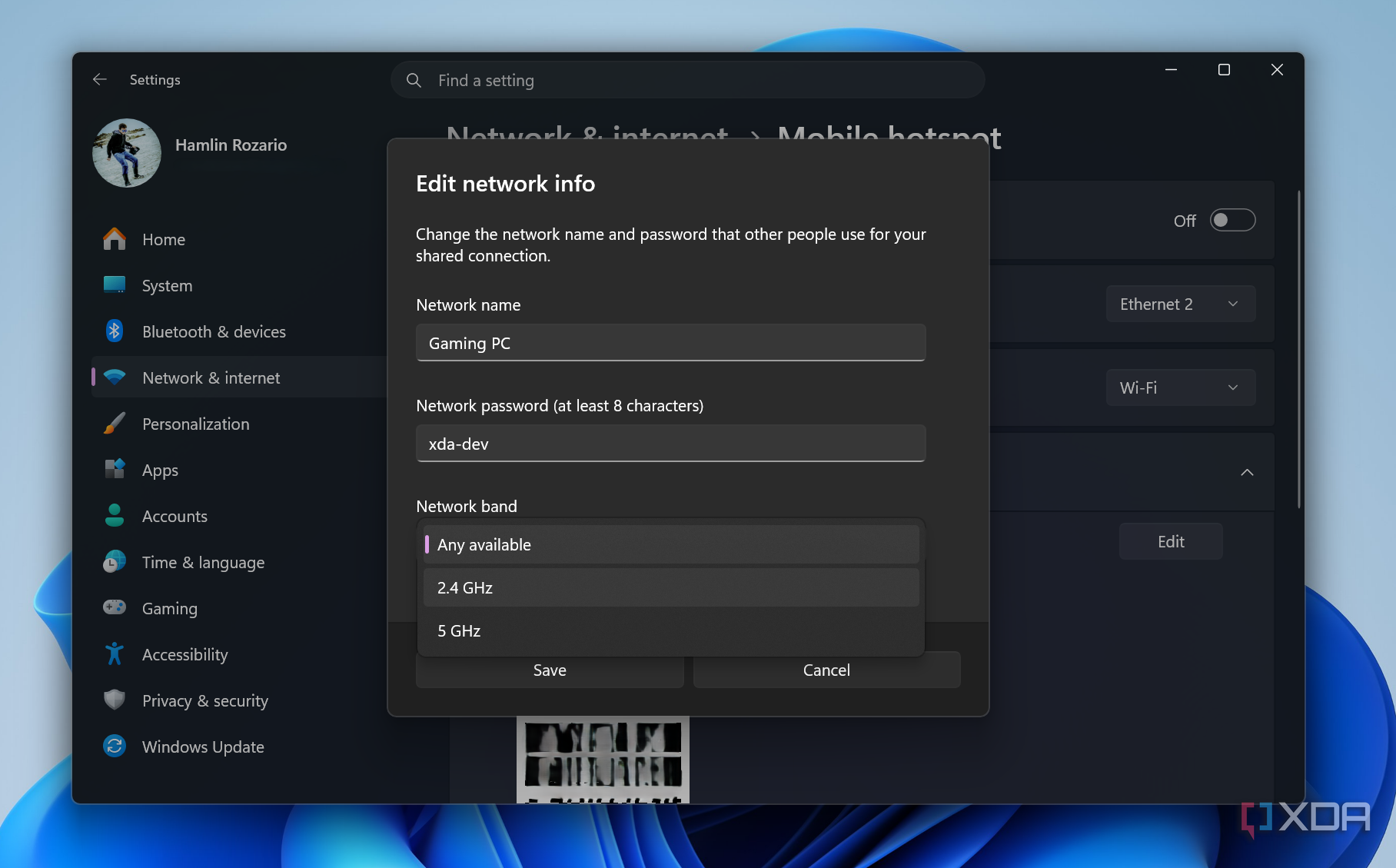Screen dimensions: 1396x868
Task: Go to Personalization settings
Action: (238, 424)
